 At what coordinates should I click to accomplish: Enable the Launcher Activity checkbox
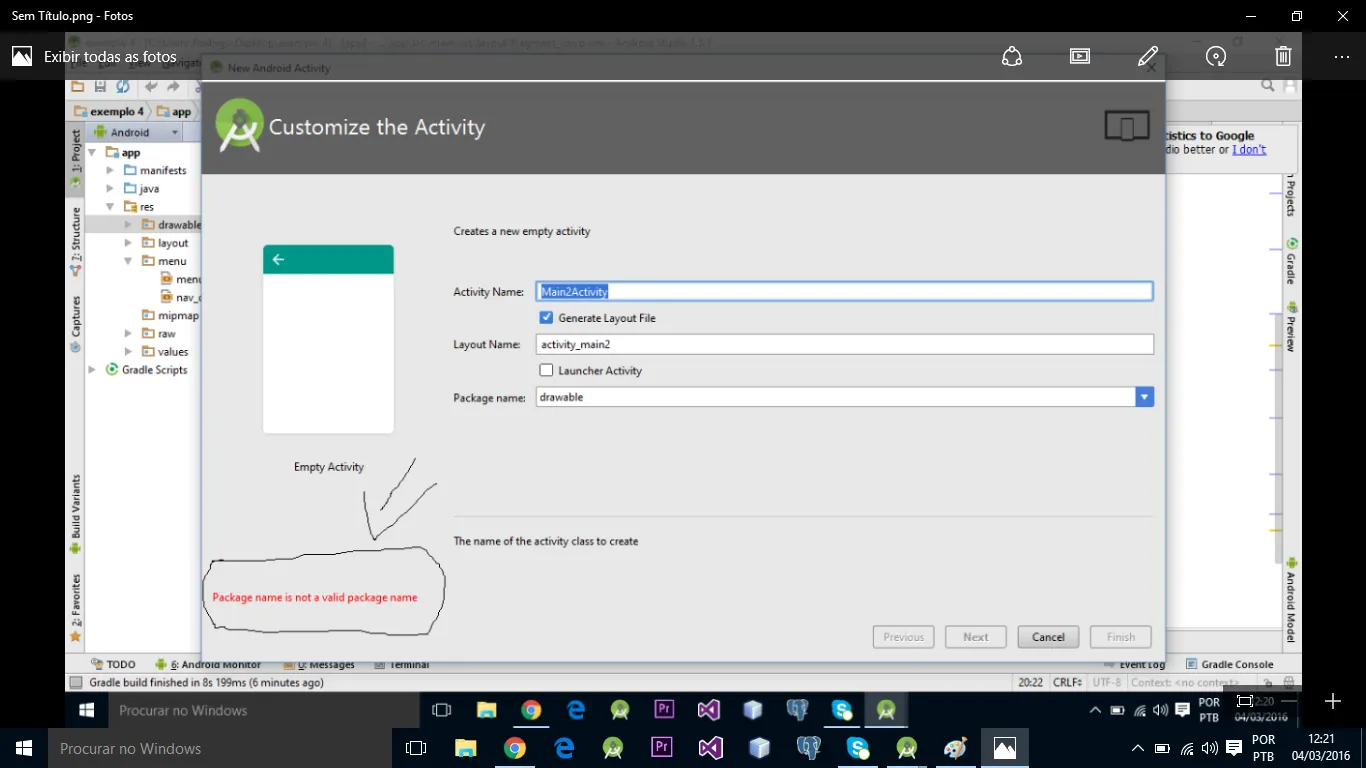[546, 370]
